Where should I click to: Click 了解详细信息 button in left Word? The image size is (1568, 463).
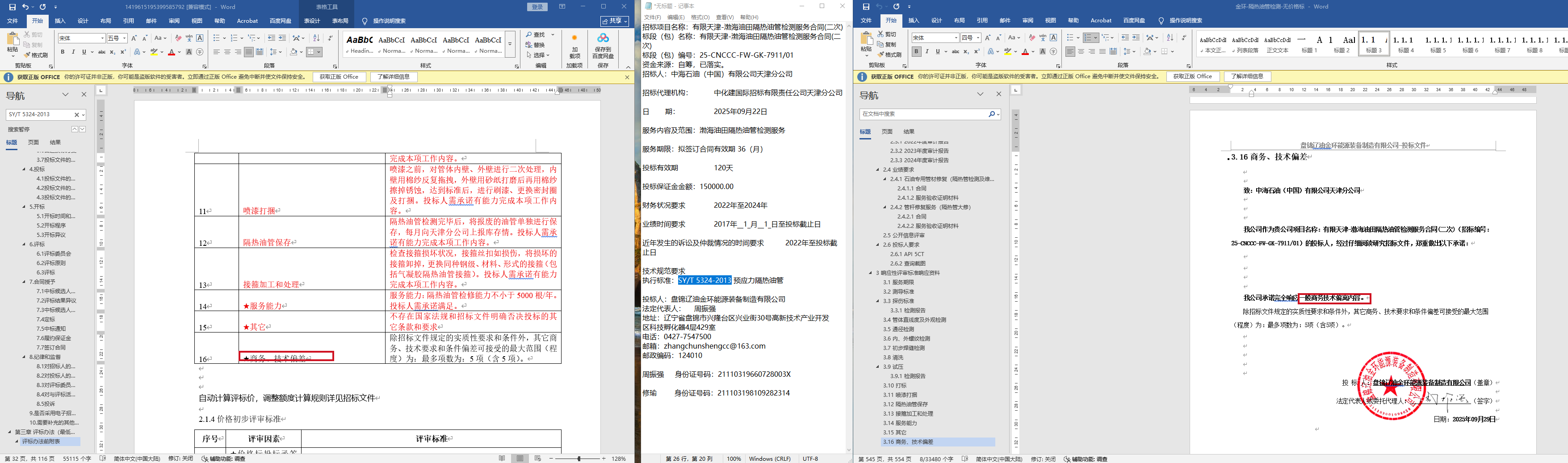394,77
